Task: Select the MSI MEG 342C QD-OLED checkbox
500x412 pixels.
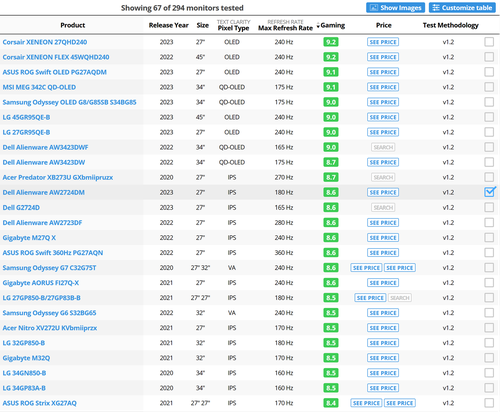Action: click(489, 87)
